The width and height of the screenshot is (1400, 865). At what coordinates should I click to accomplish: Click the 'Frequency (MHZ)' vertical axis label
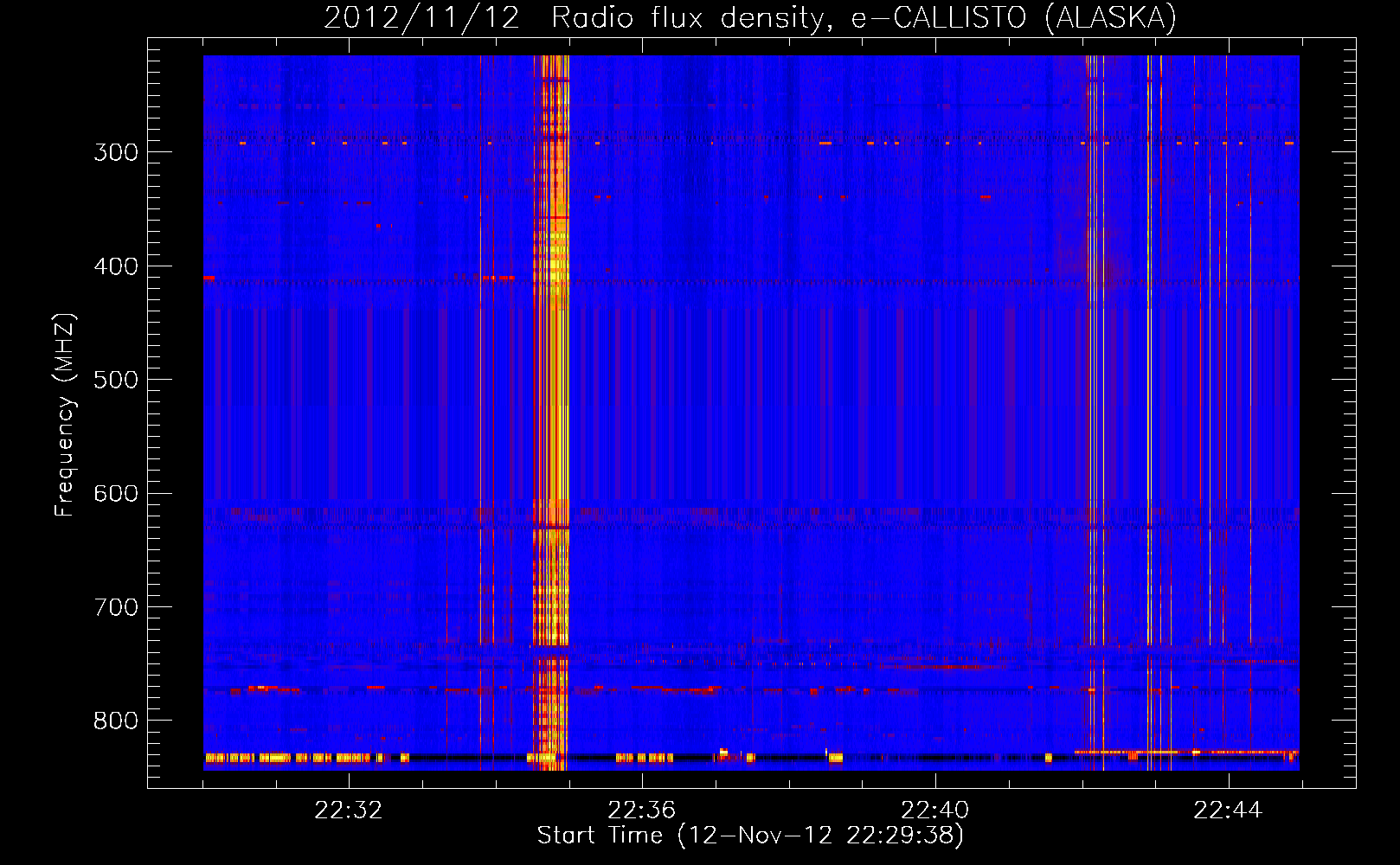(x=65, y=414)
